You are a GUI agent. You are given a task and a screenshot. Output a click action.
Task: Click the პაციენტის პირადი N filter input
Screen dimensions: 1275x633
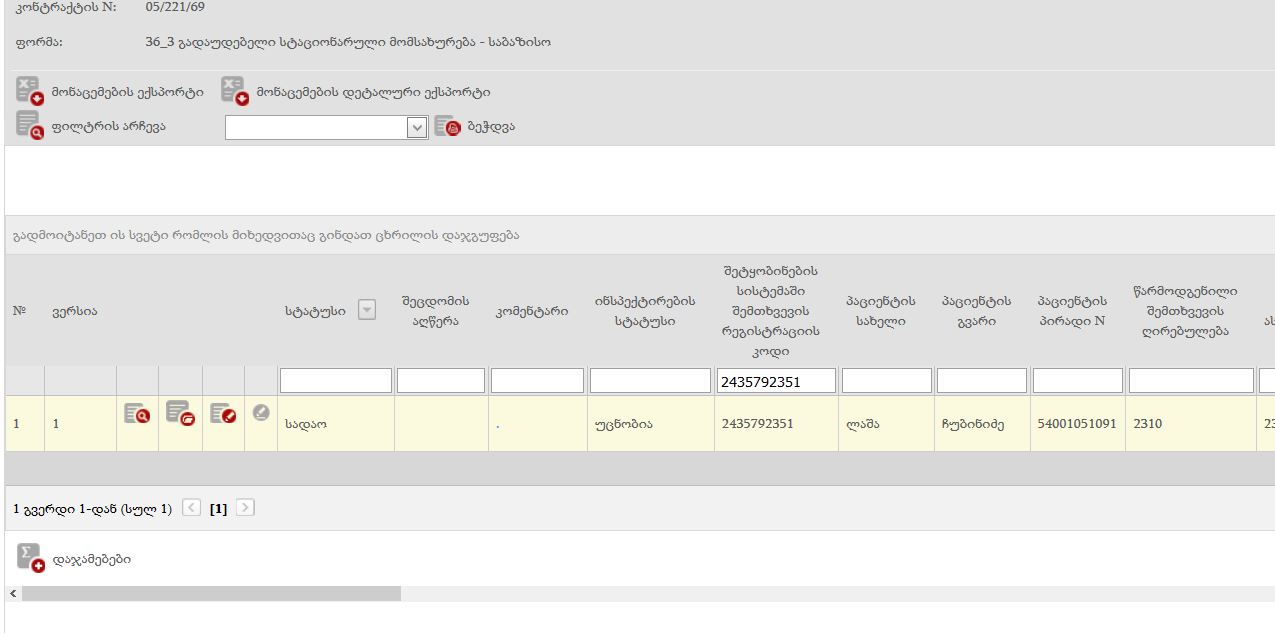click(1077, 381)
